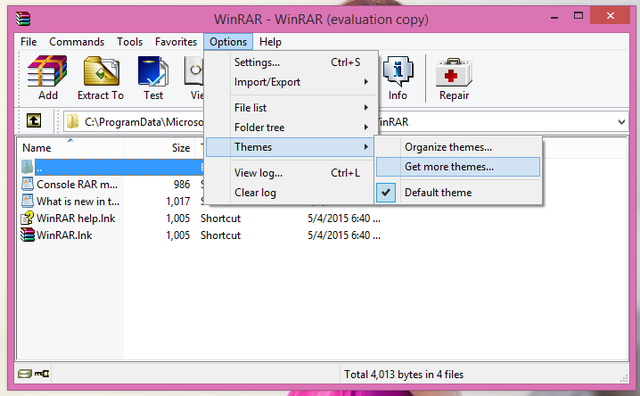Run the Test archive icon
Screen dimensions: 640x396
pos(153,78)
